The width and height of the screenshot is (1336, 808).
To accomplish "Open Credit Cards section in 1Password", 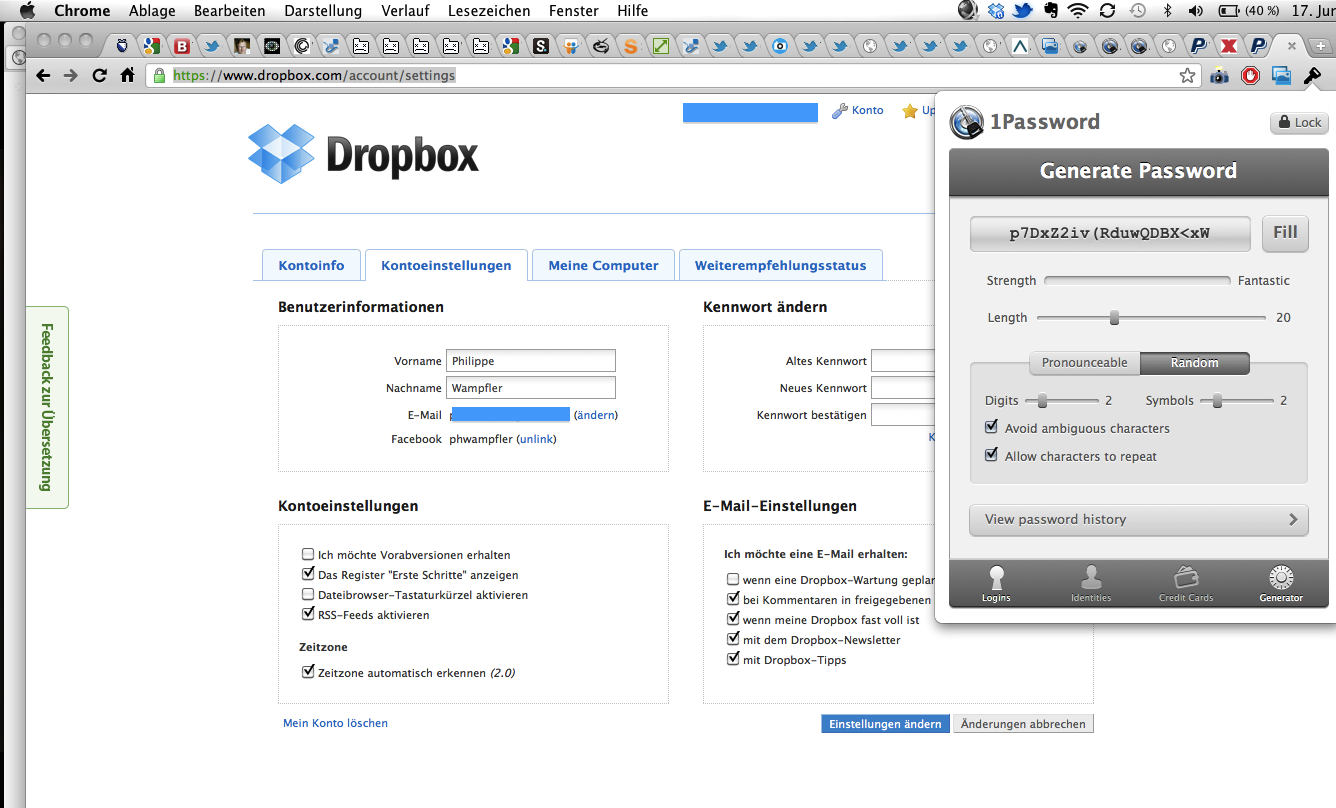I will coord(1186,584).
